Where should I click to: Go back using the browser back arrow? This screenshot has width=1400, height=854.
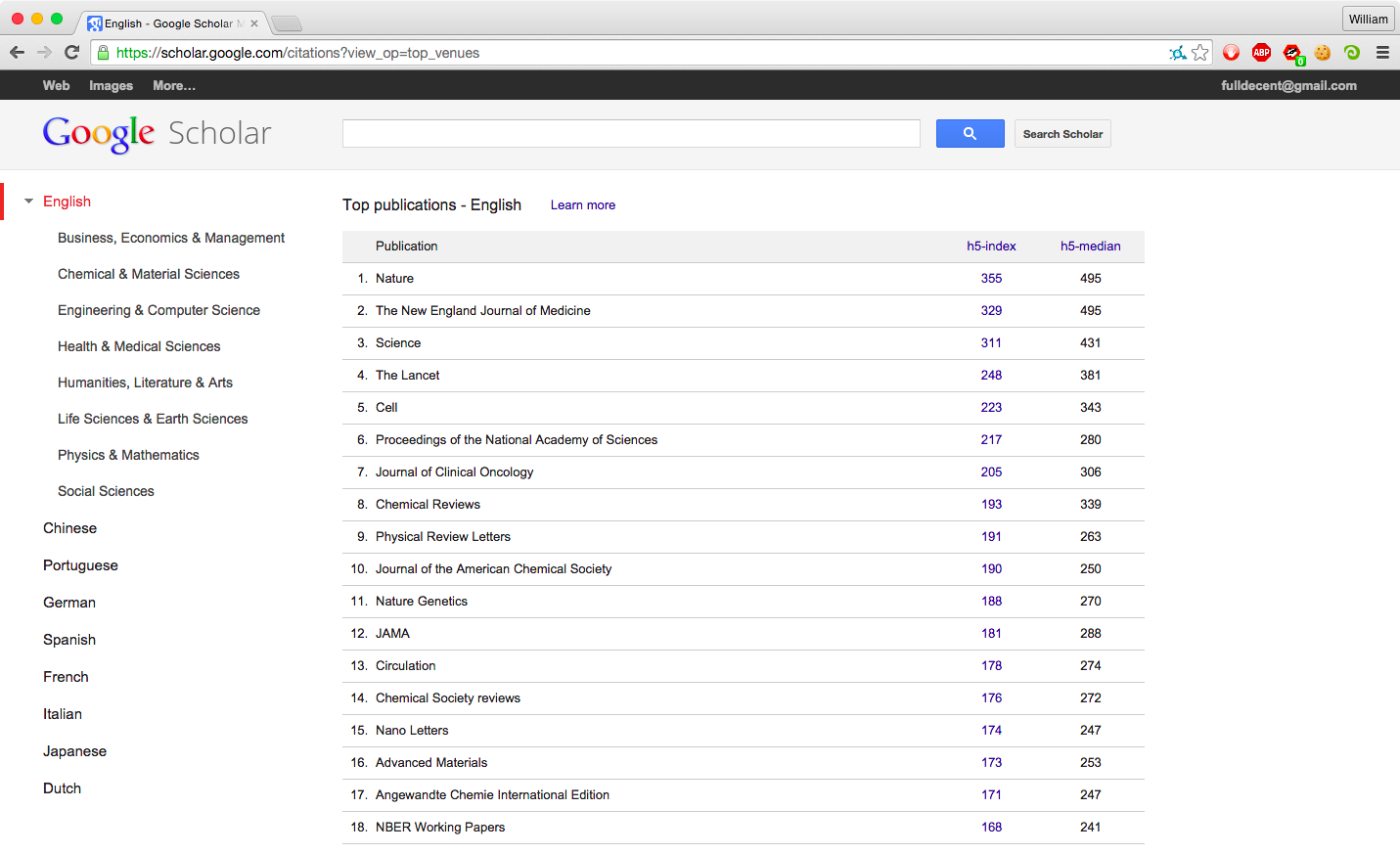tap(17, 53)
